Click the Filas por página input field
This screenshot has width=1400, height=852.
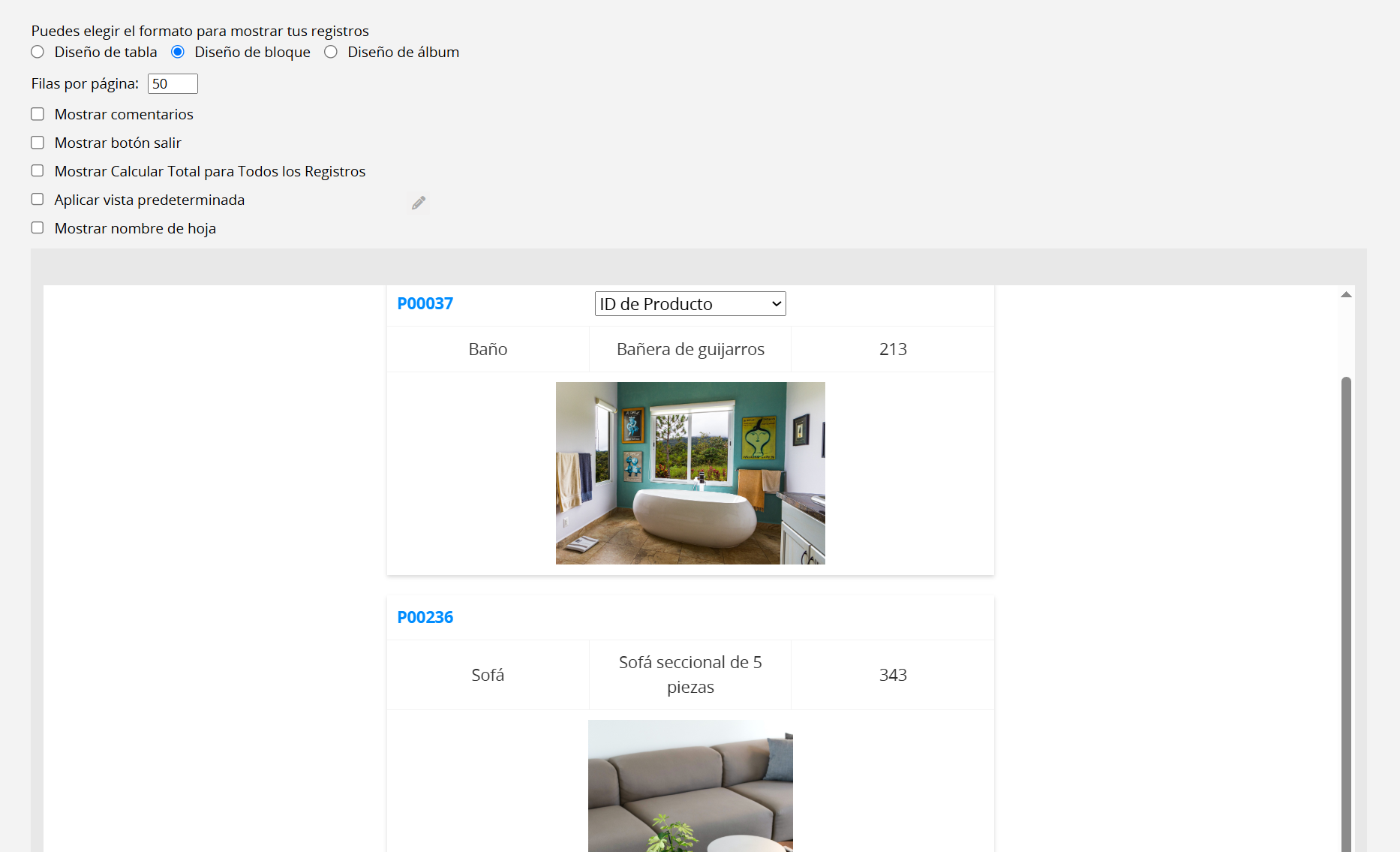(173, 84)
